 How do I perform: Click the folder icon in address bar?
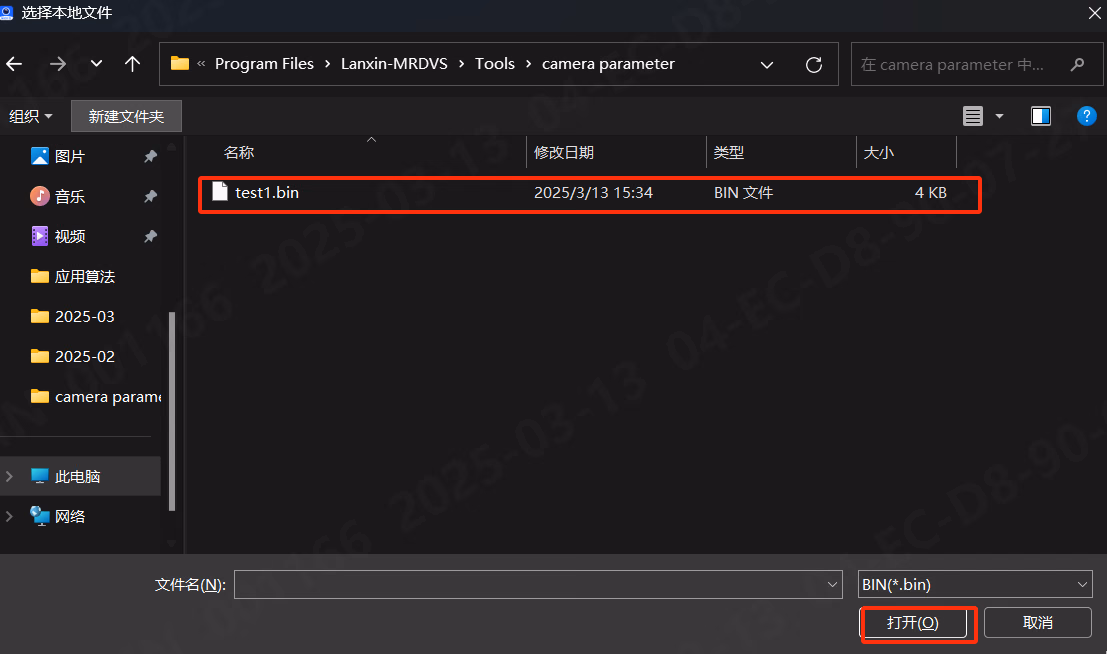tap(180, 64)
